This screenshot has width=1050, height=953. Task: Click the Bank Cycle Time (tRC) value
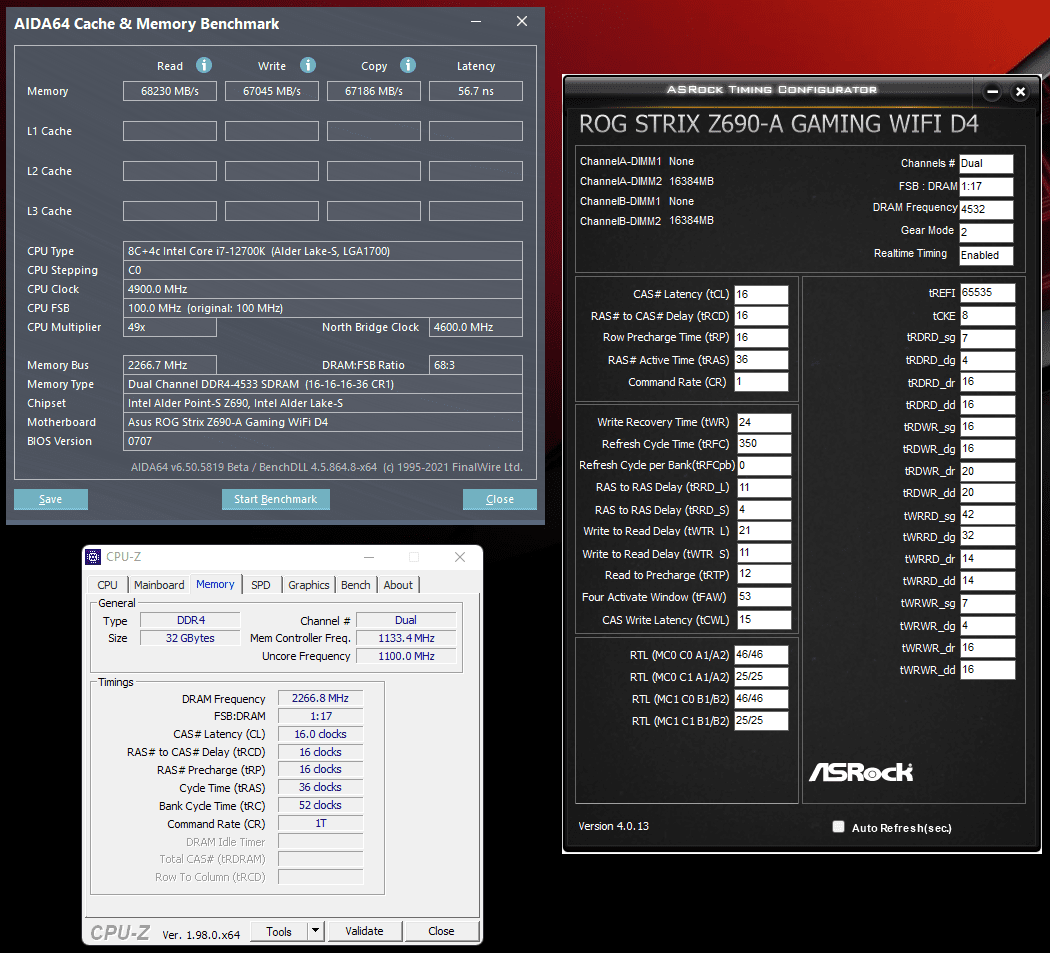coord(320,805)
